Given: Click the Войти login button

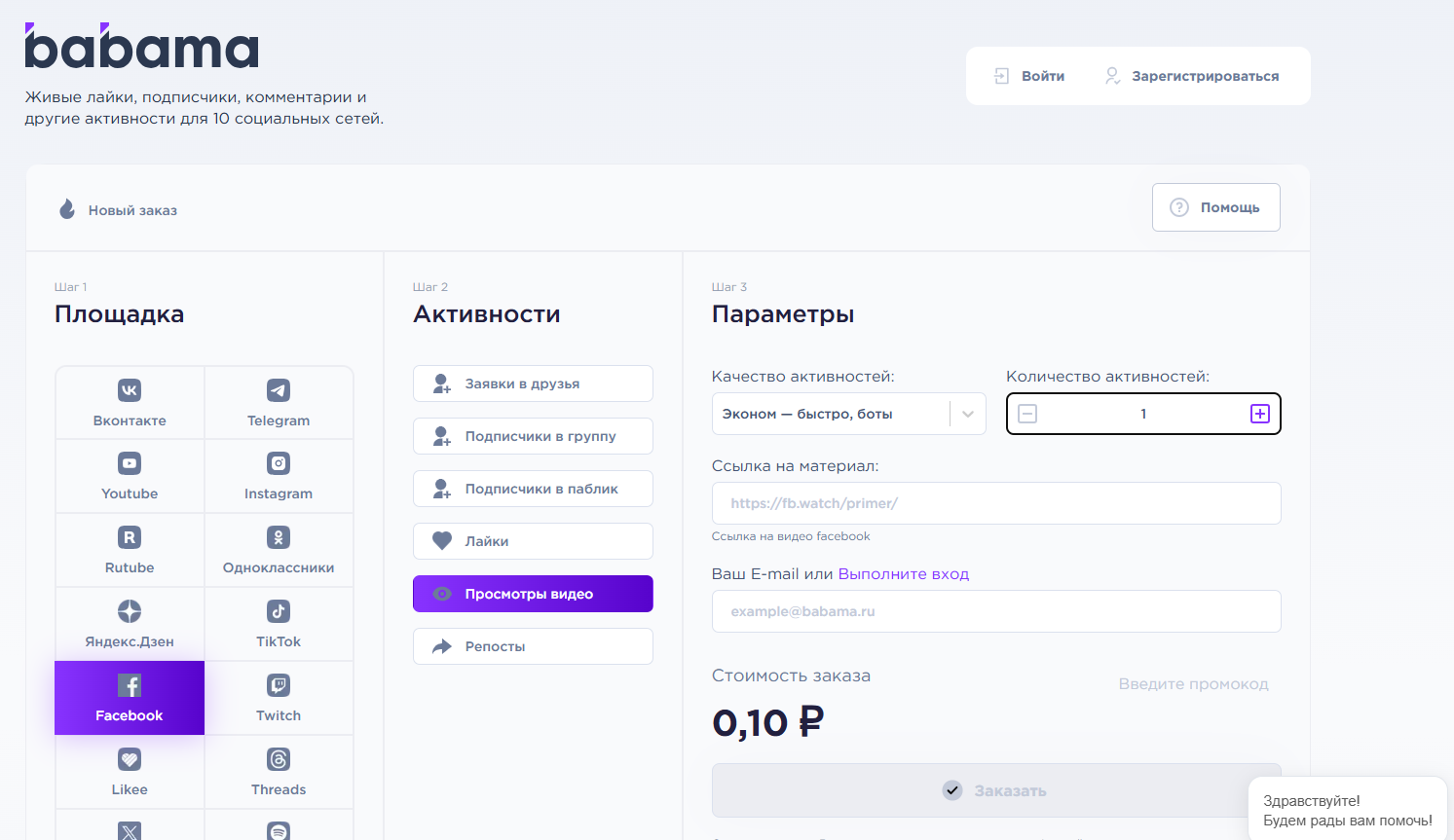Looking at the screenshot, I should click(x=1029, y=76).
